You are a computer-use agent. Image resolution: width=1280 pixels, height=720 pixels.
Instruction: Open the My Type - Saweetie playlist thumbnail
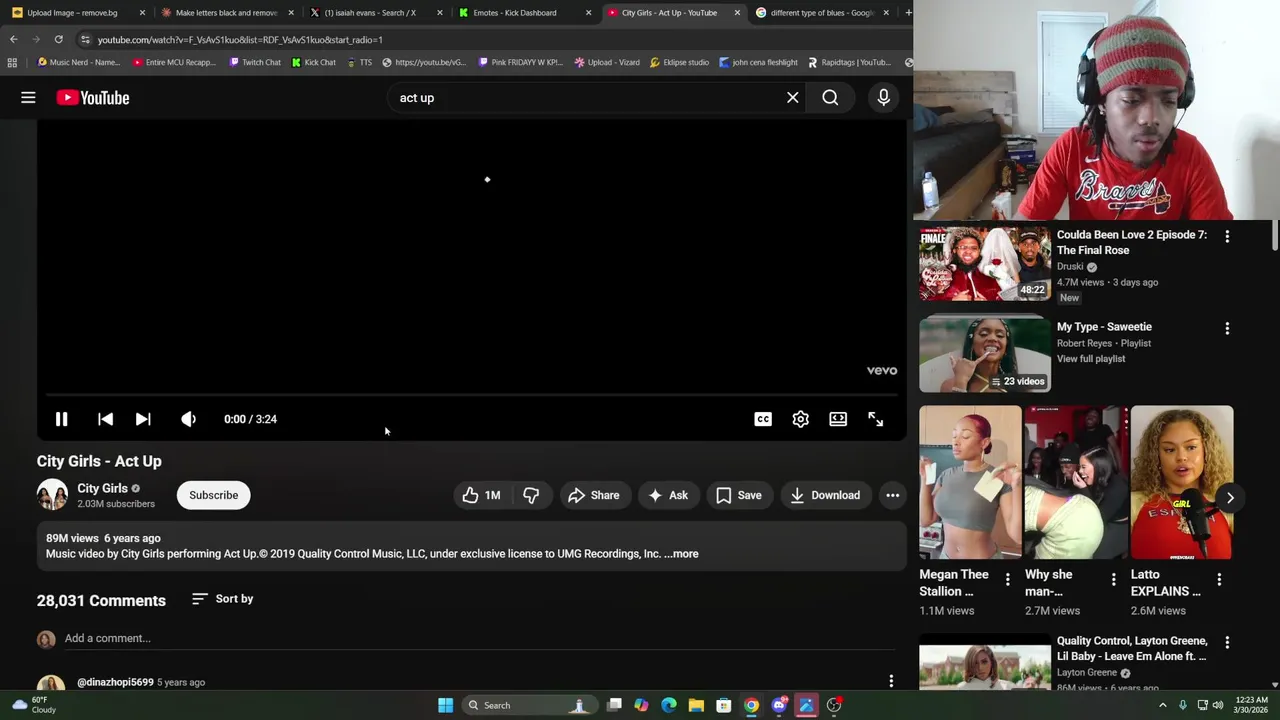tap(985, 354)
